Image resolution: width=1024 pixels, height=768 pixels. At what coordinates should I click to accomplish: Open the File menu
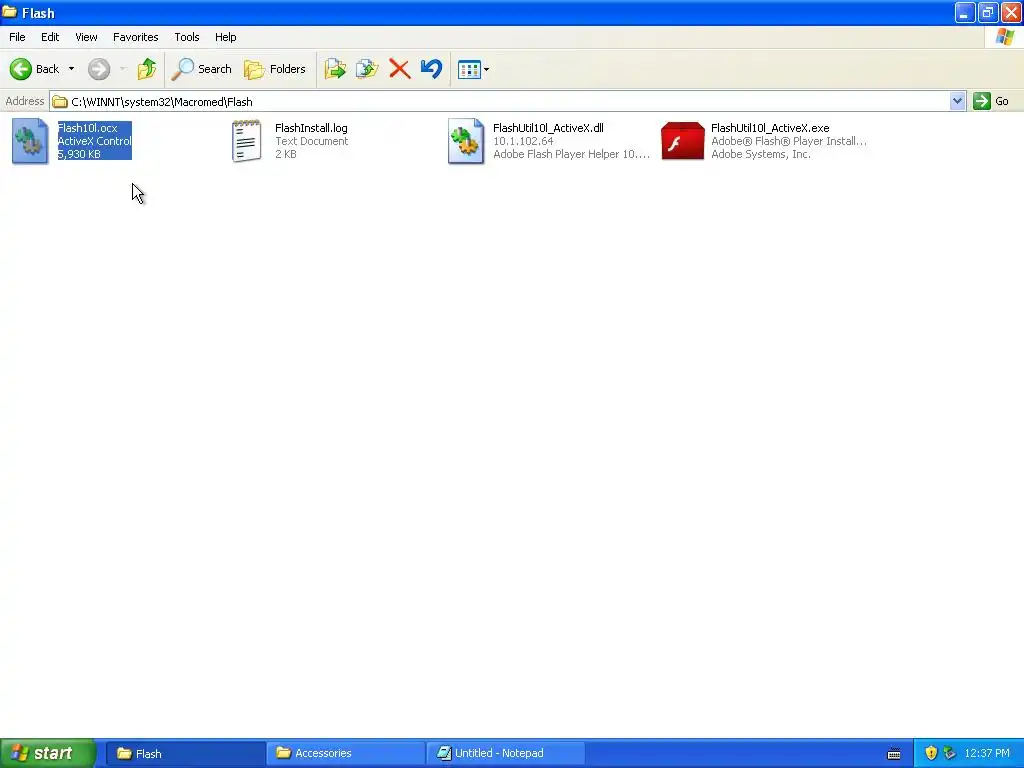(18, 37)
